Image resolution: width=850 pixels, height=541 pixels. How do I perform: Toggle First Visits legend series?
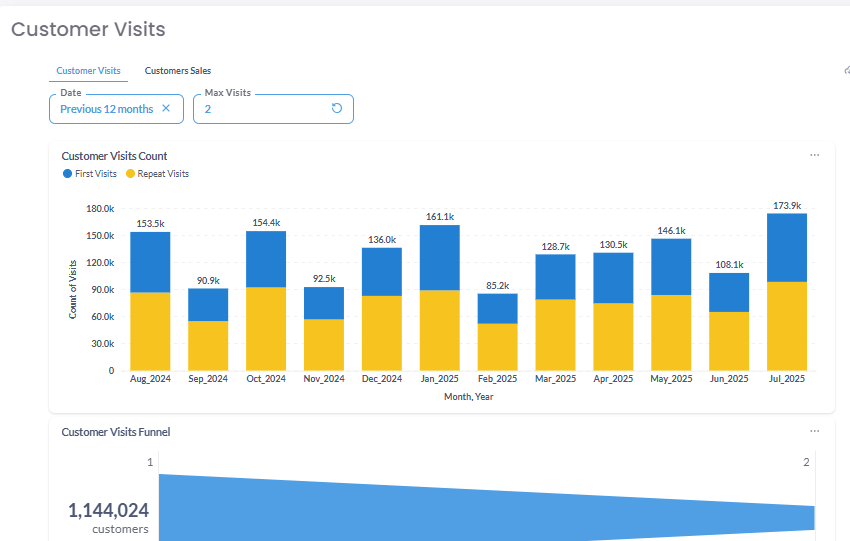[x=90, y=174]
